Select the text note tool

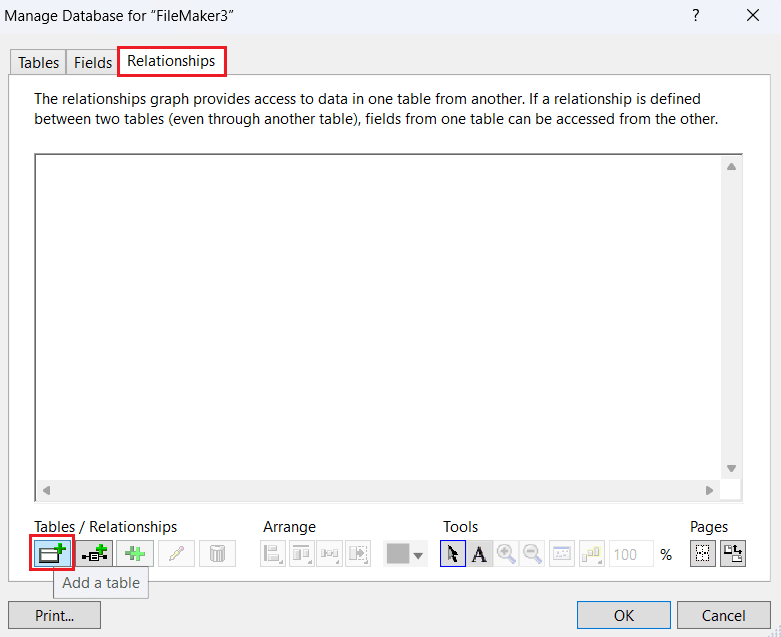point(479,553)
